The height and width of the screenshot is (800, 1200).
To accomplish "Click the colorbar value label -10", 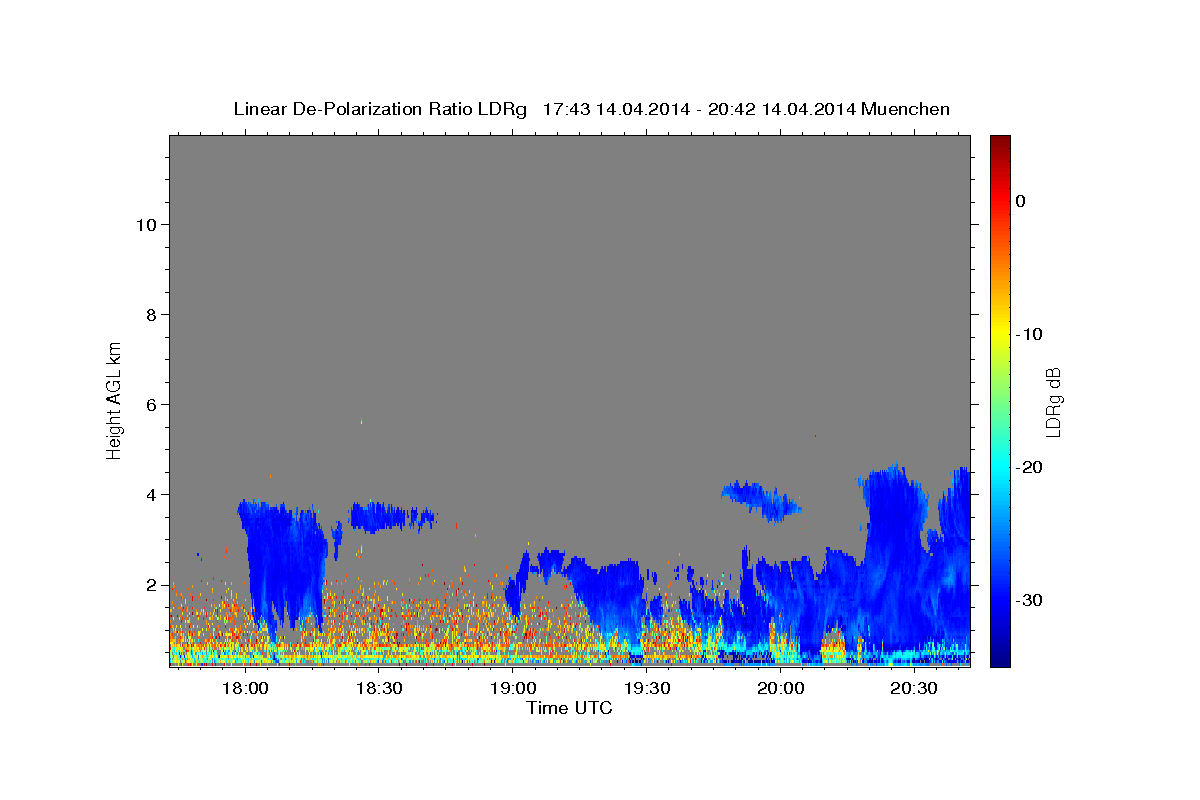I will [1028, 334].
